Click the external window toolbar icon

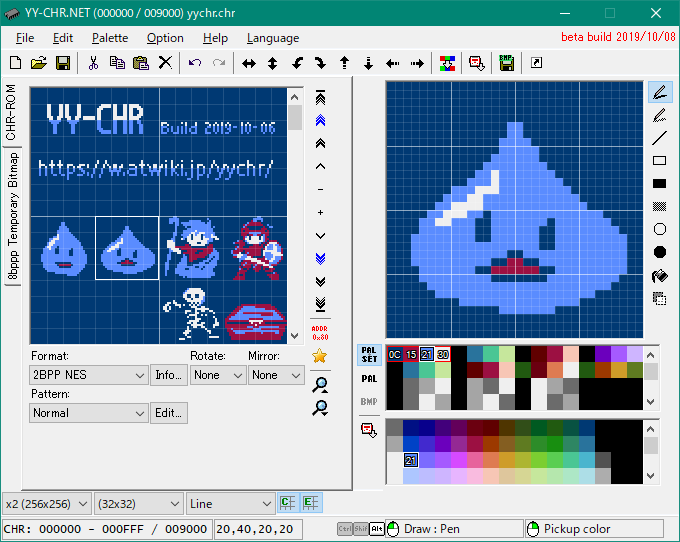tap(536, 63)
